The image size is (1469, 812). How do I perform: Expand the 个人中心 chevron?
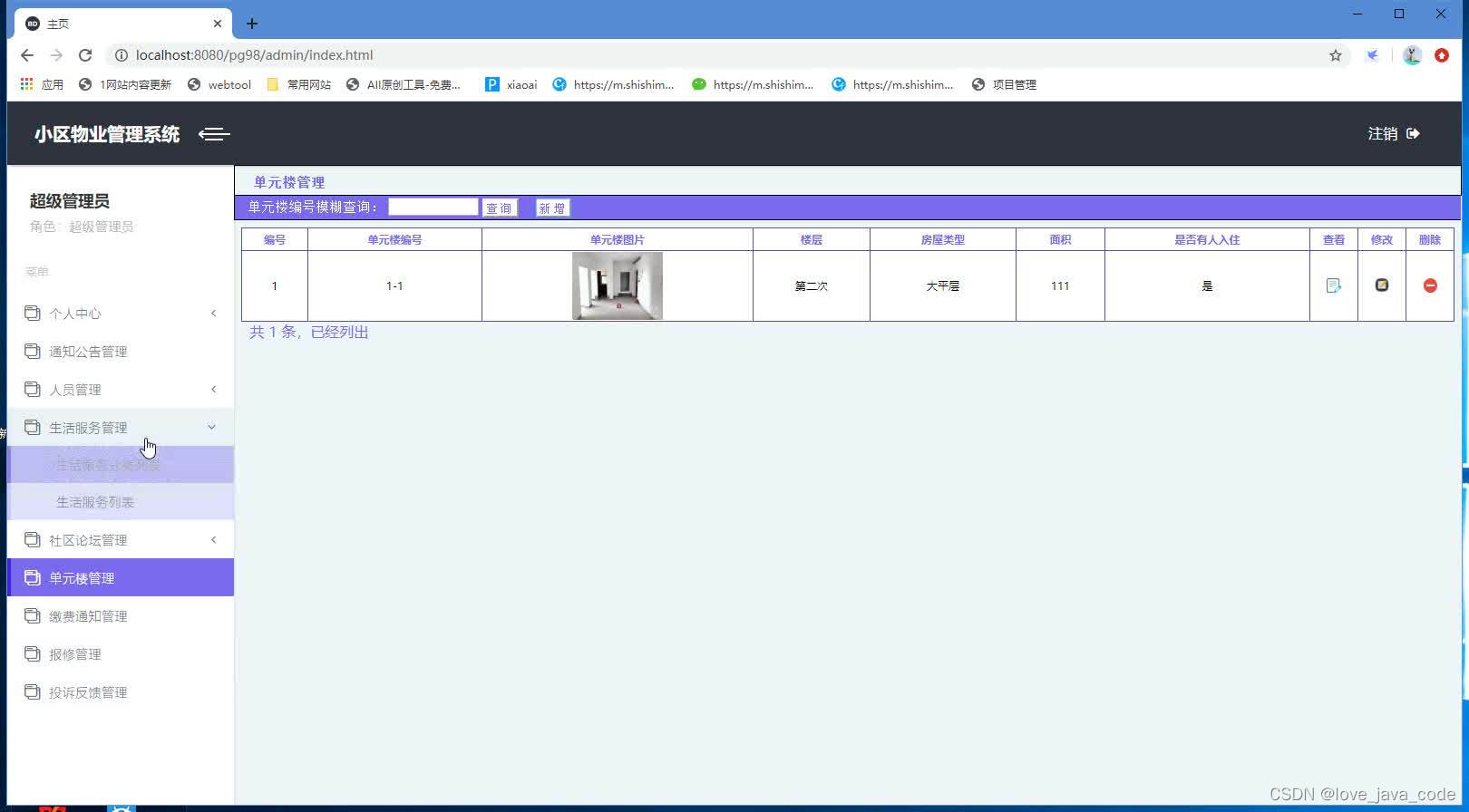point(214,314)
